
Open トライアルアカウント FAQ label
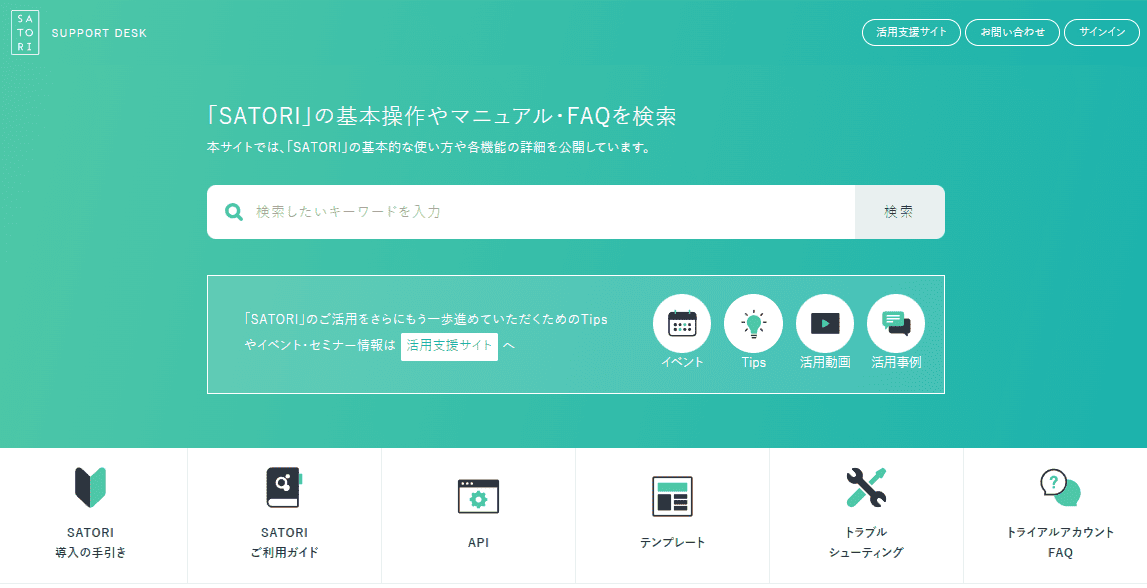point(1060,543)
